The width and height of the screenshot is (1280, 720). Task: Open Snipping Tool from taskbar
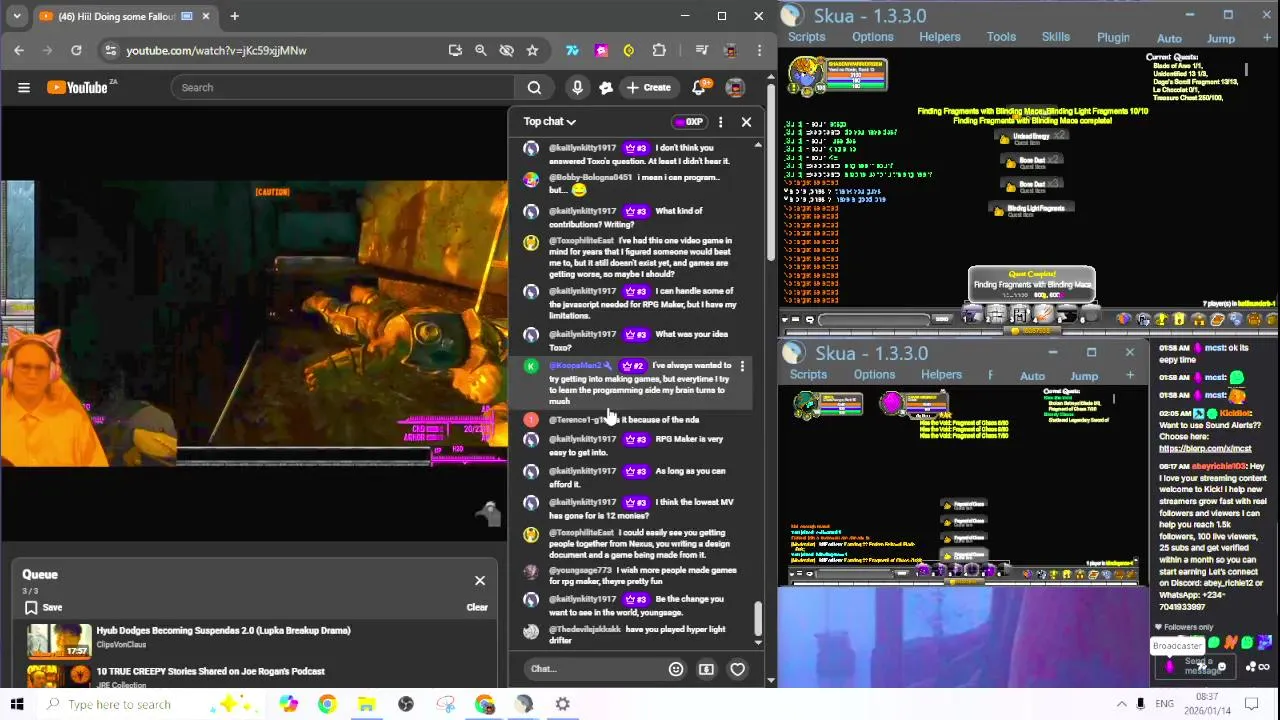(x=445, y=704)
